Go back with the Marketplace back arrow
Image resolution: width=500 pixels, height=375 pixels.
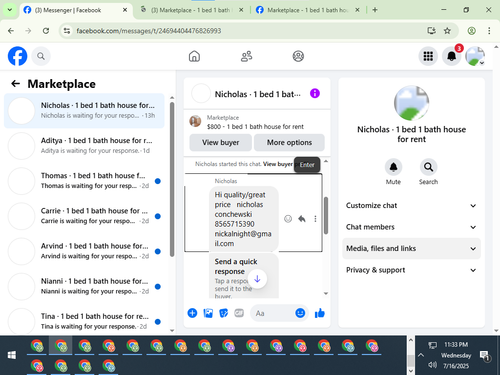pyautogui.click(x=15, y=84)
